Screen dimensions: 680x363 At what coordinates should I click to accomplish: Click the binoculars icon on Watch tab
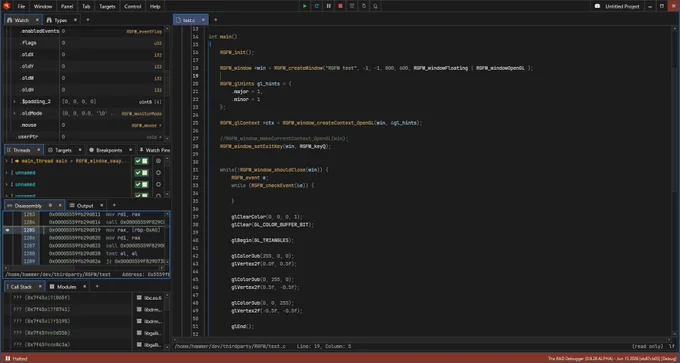(10, 20)
